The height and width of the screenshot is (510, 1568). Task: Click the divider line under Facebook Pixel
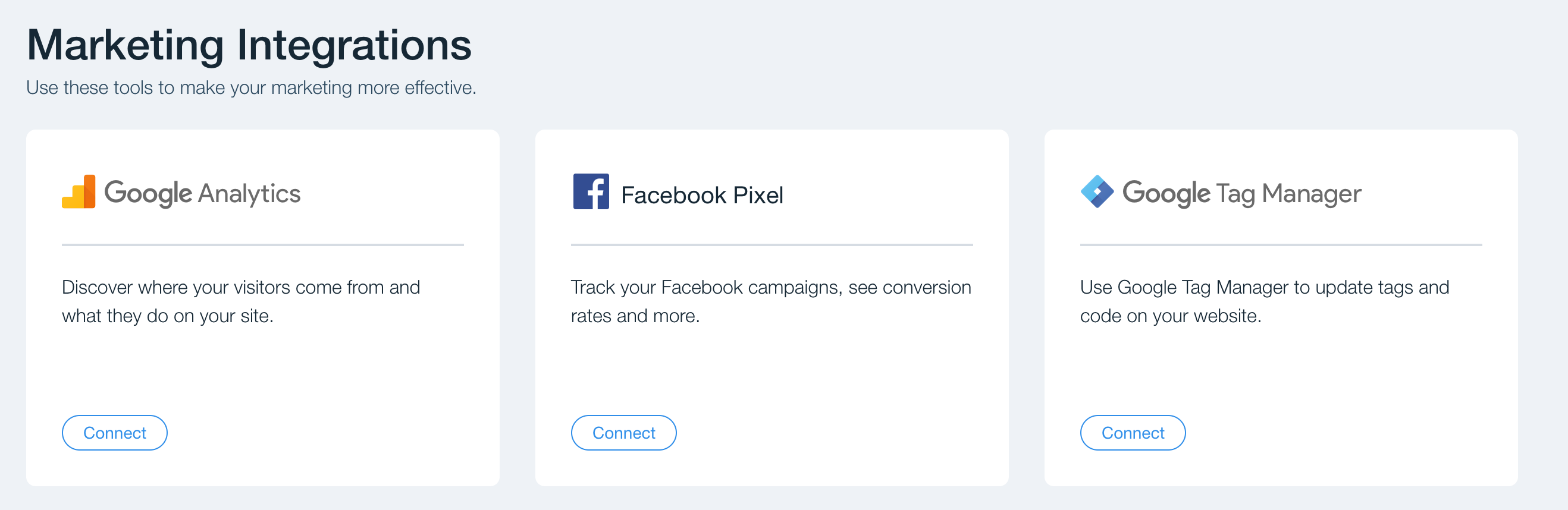[772, 245]
